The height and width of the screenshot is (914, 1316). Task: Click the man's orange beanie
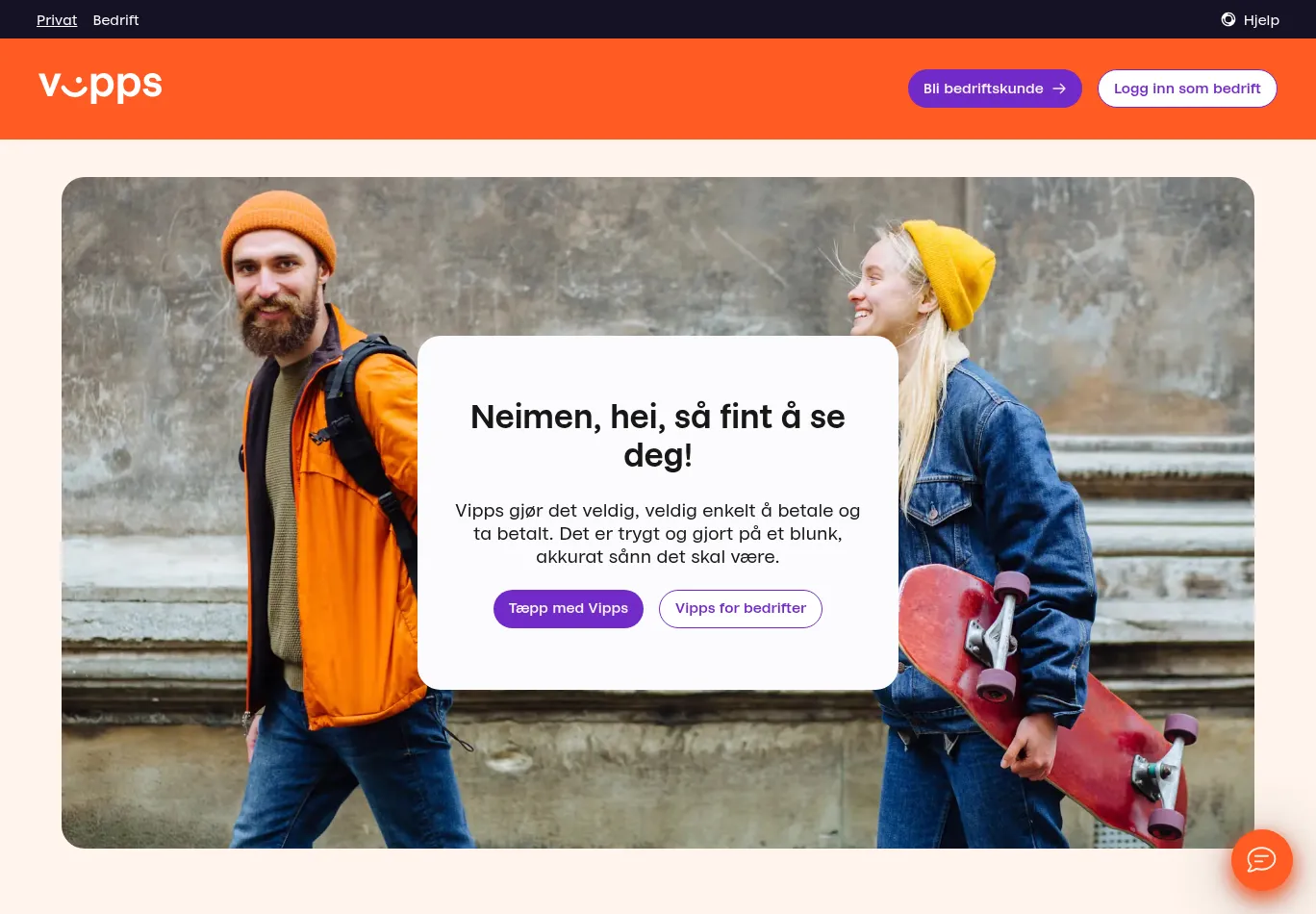[x=278, y=229]
